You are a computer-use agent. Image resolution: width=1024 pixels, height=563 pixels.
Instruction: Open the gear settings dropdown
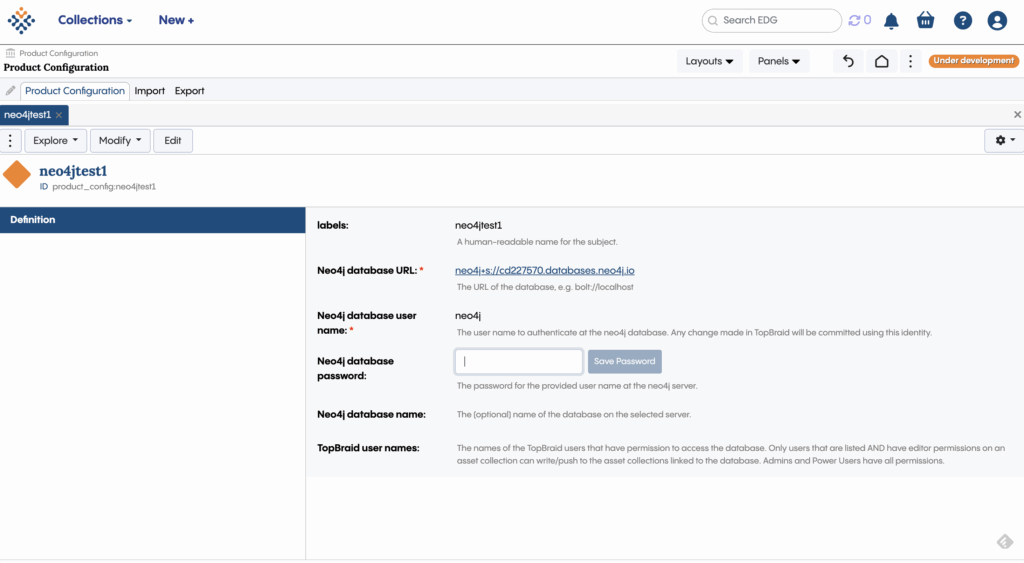(1004, 140)
